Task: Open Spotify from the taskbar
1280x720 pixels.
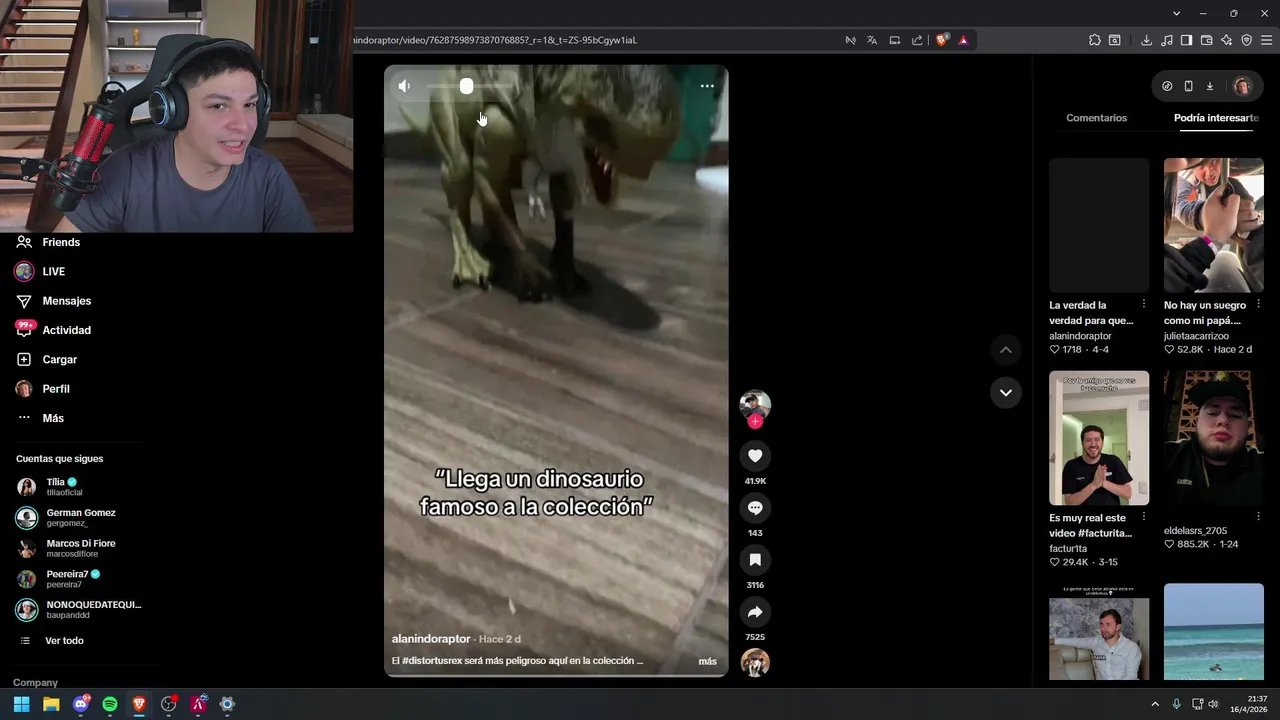Action: (110, 704)
